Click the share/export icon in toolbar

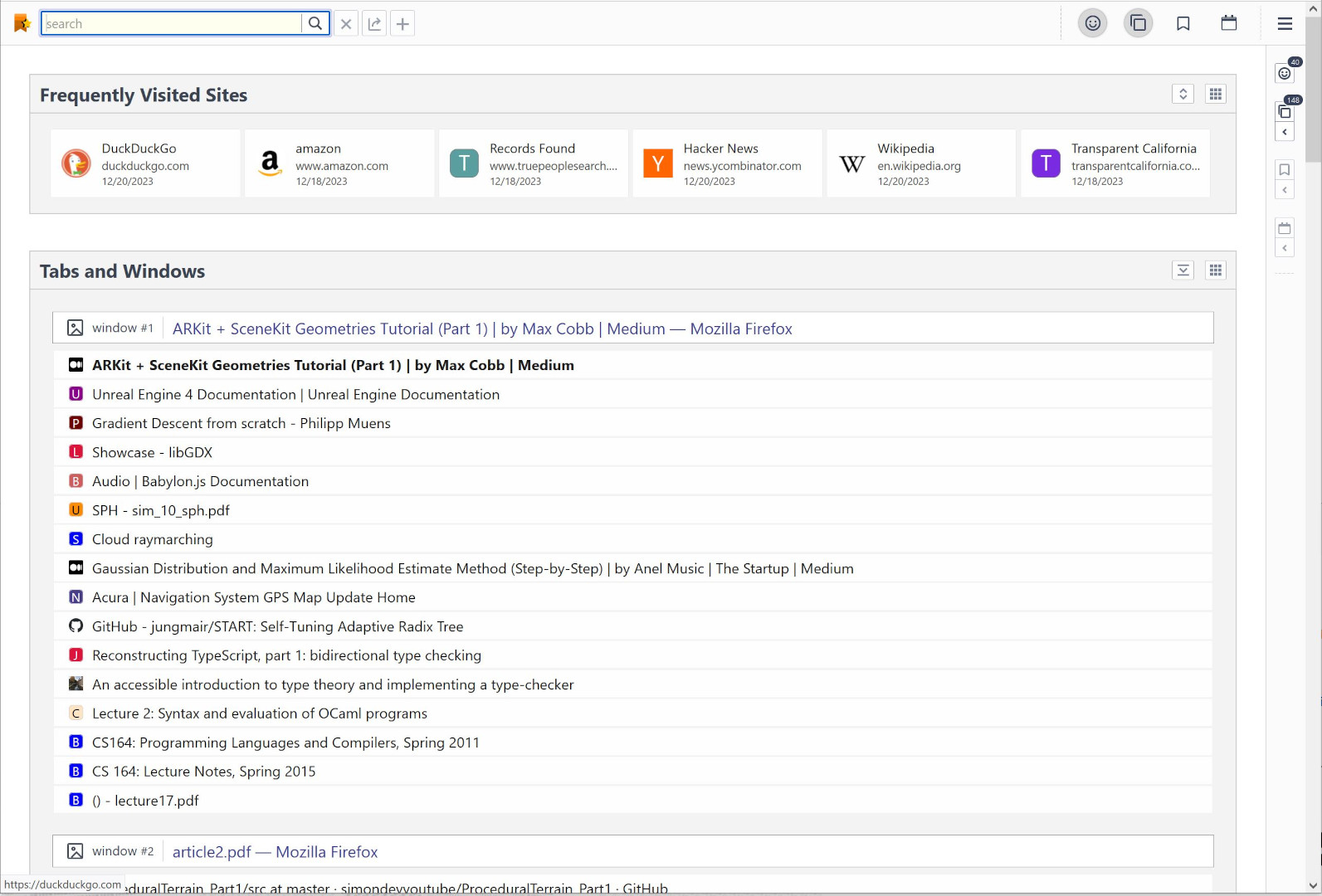[374, 24]
